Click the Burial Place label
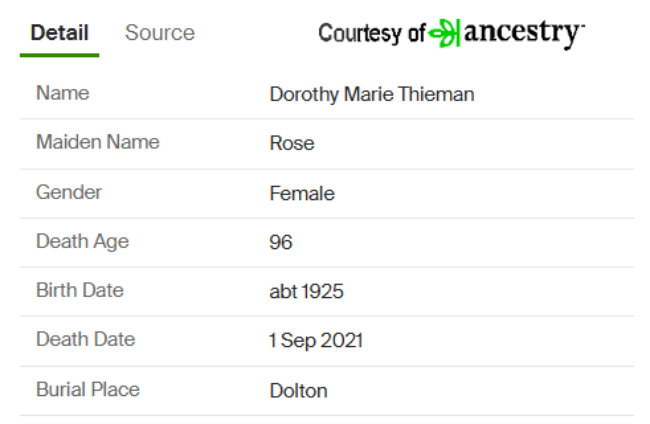 point(88,390)
